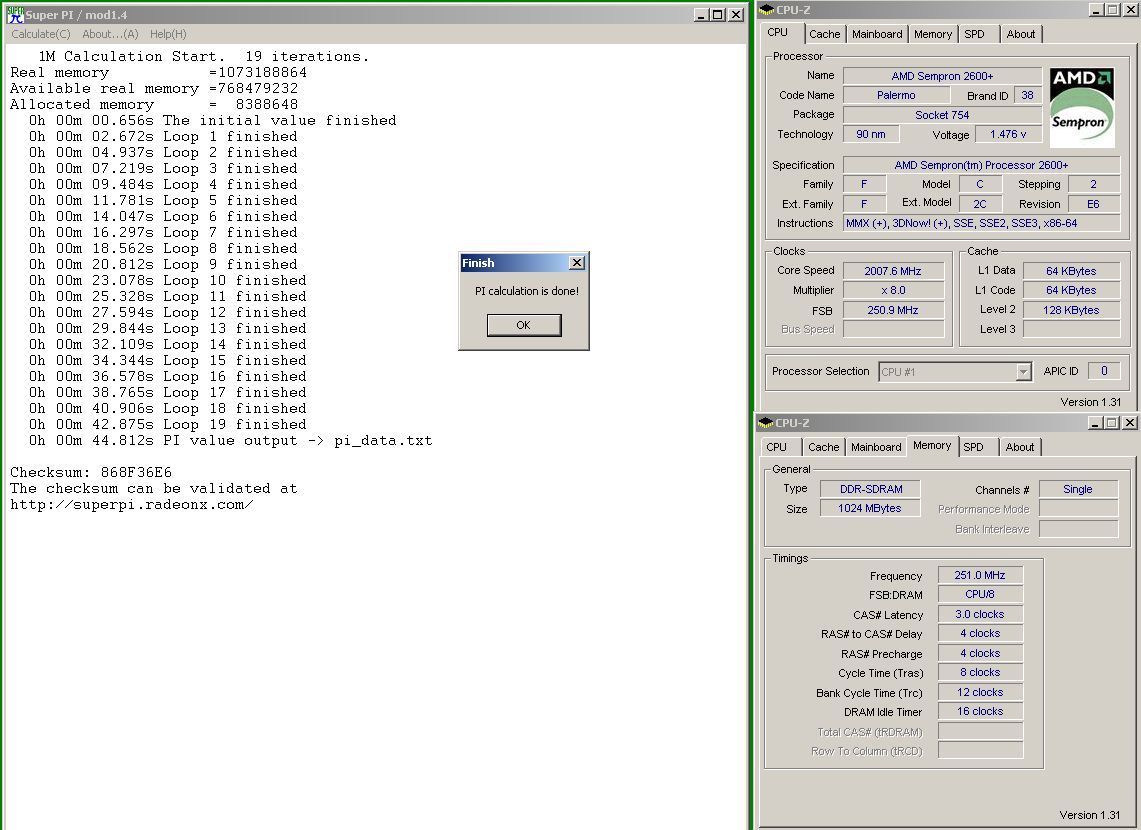Expand the Processor Selection CPU #1 dropdown
The width and height of the screenshot is (1141, 830).
pyautogui.click(x=1024, y=372)
